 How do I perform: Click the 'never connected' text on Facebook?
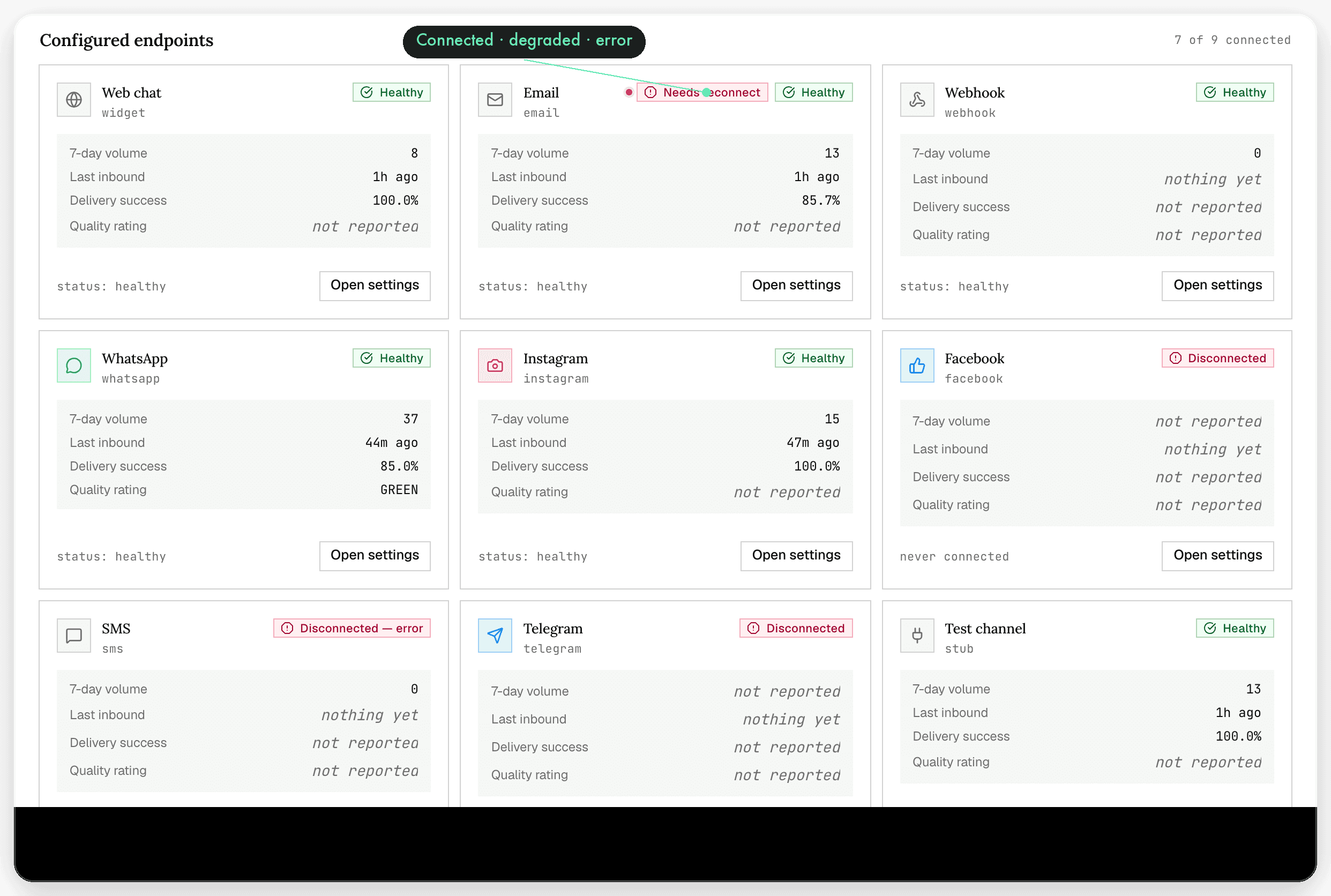click(954, 557)
